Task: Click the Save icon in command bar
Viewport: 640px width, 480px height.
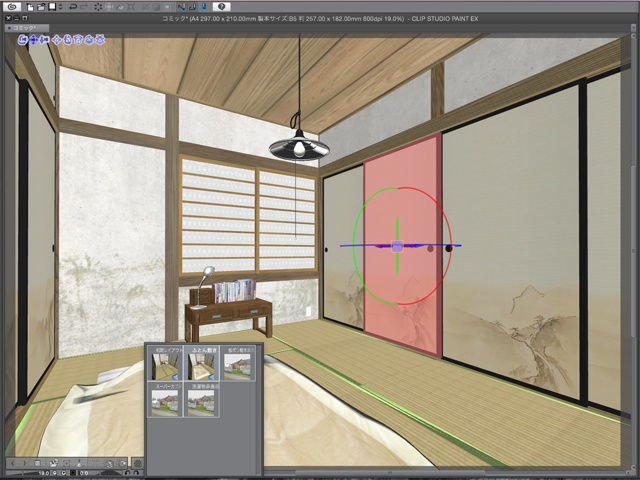Action: click(x=52, y=7)
